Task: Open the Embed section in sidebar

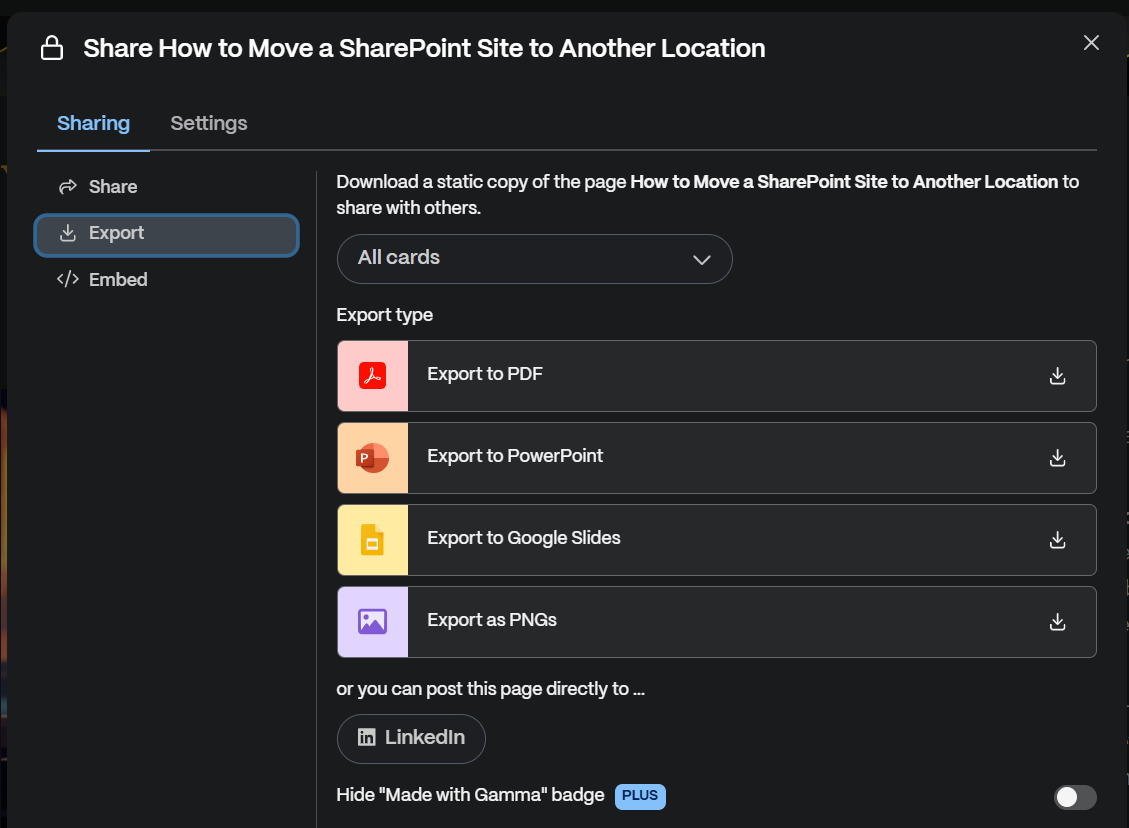Action: tap(166, 279)
